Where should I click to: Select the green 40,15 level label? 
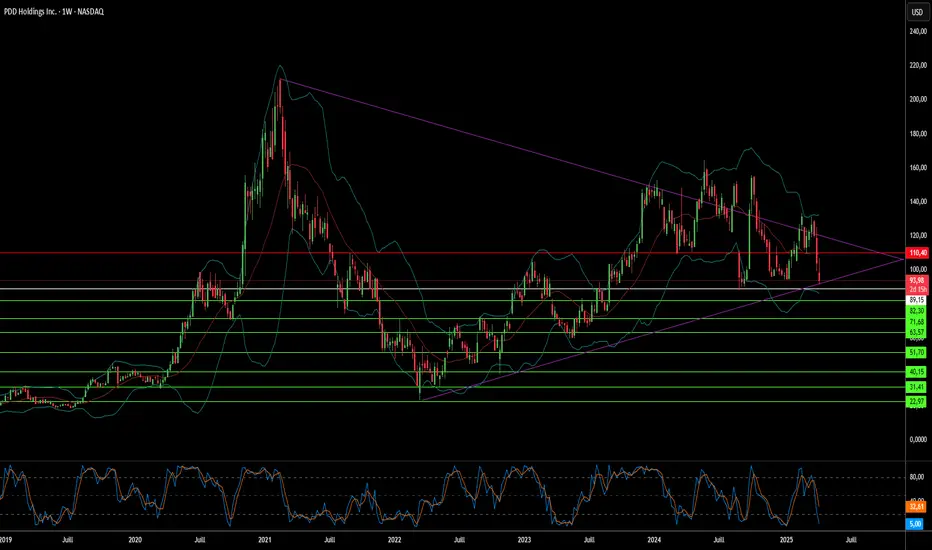click(915, 373)
